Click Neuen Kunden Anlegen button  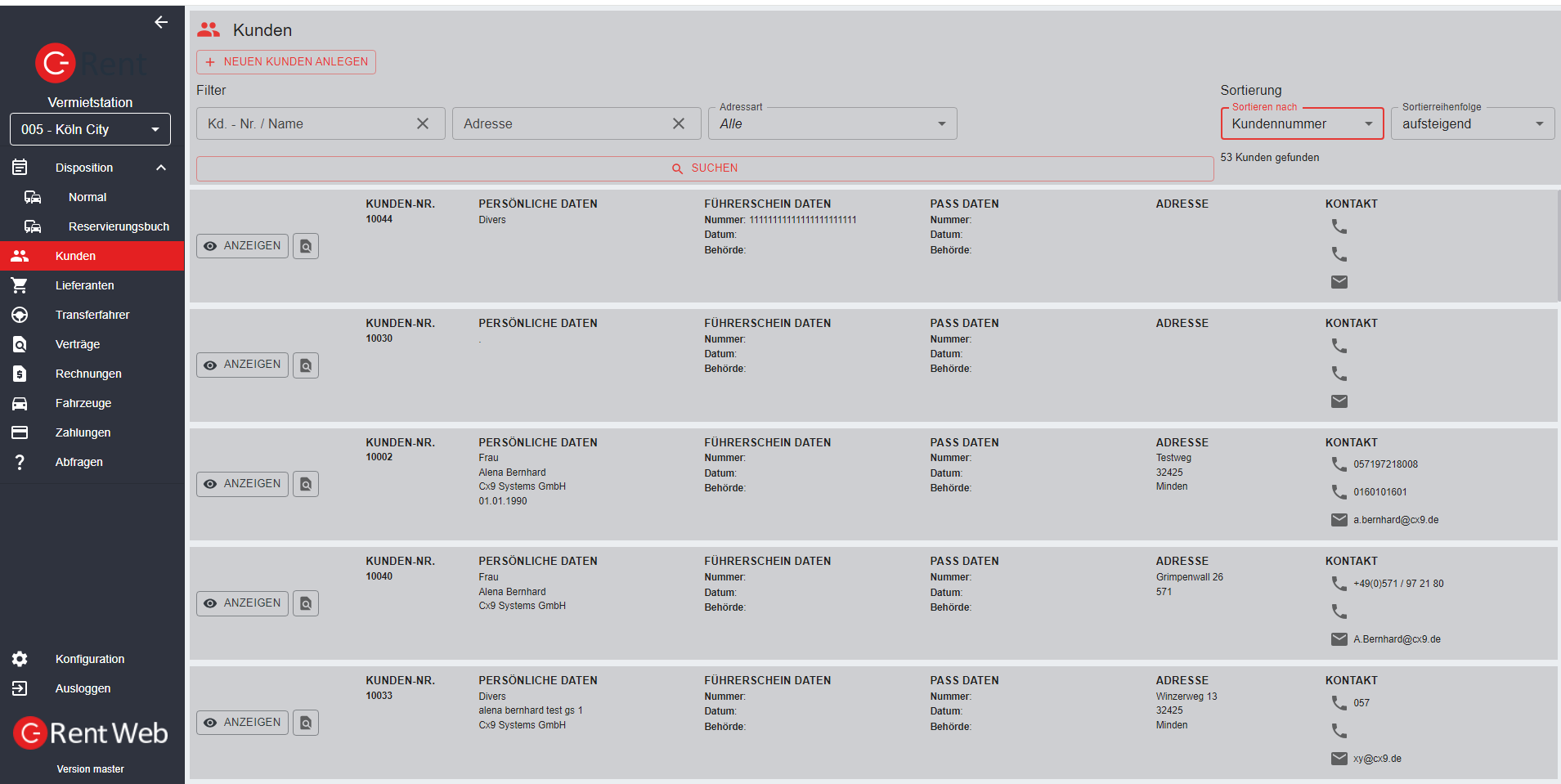(x=286, y=62)
